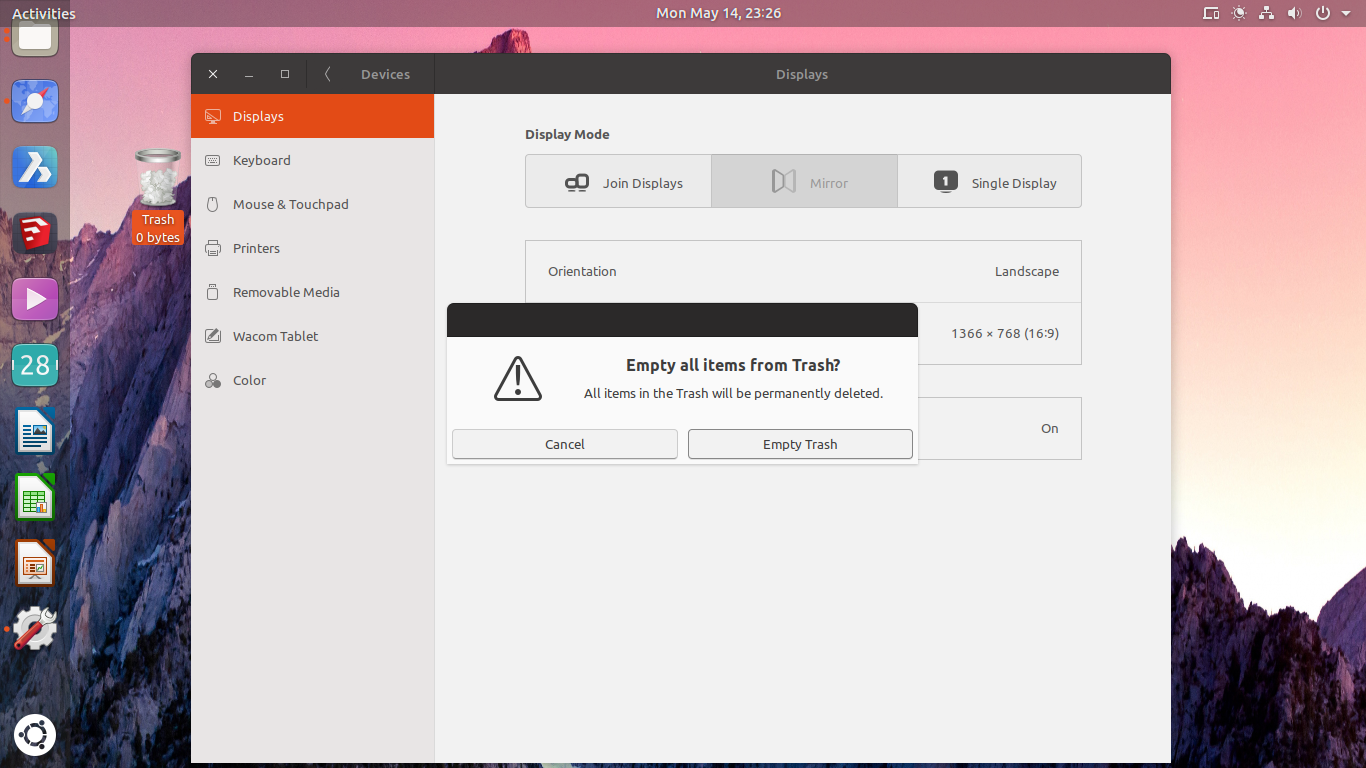
Task: Launch the blue compass app in dock
Action: pyautogui.click(x=35, y=101)
